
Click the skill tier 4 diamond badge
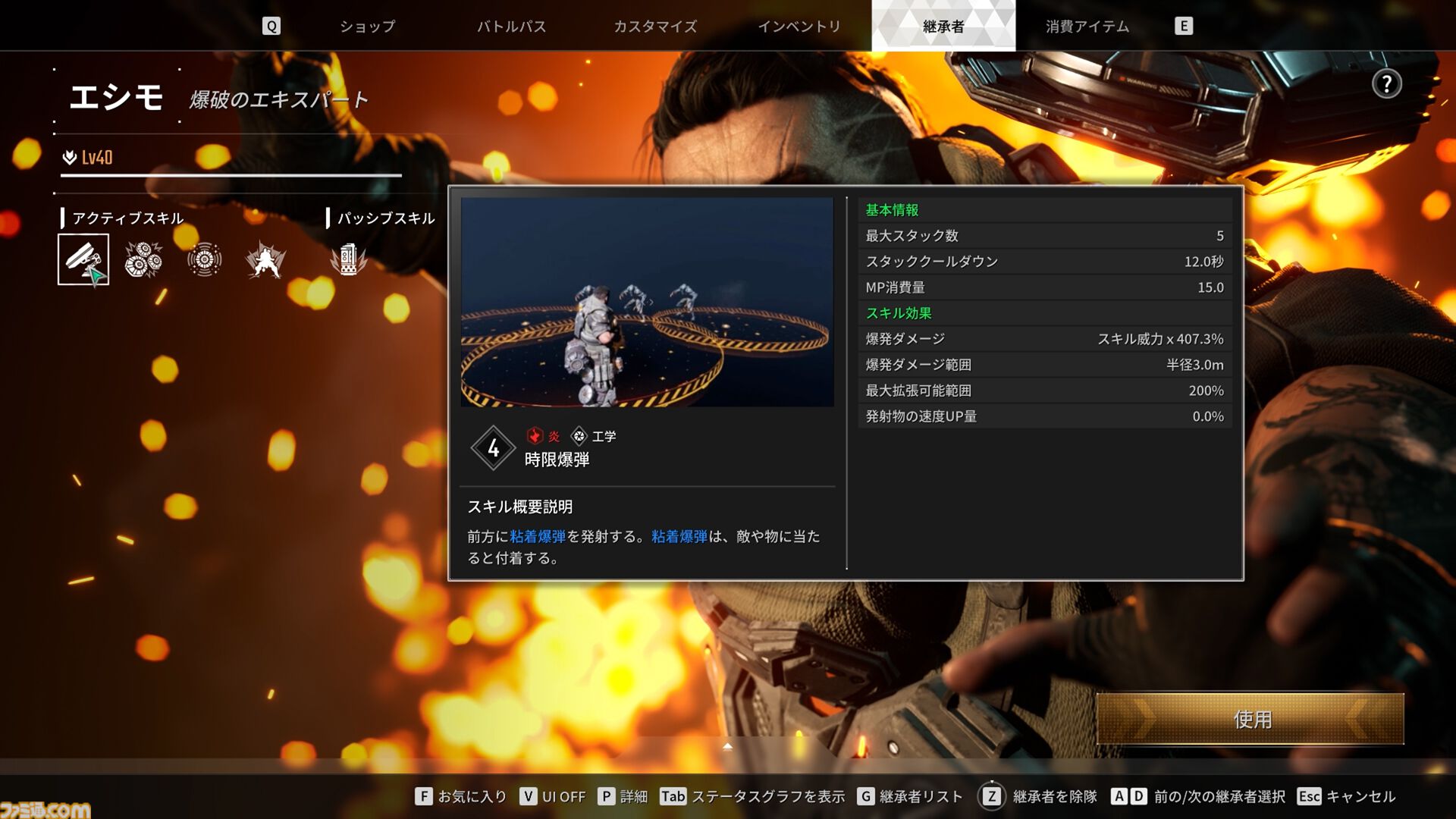click(493, 448)
